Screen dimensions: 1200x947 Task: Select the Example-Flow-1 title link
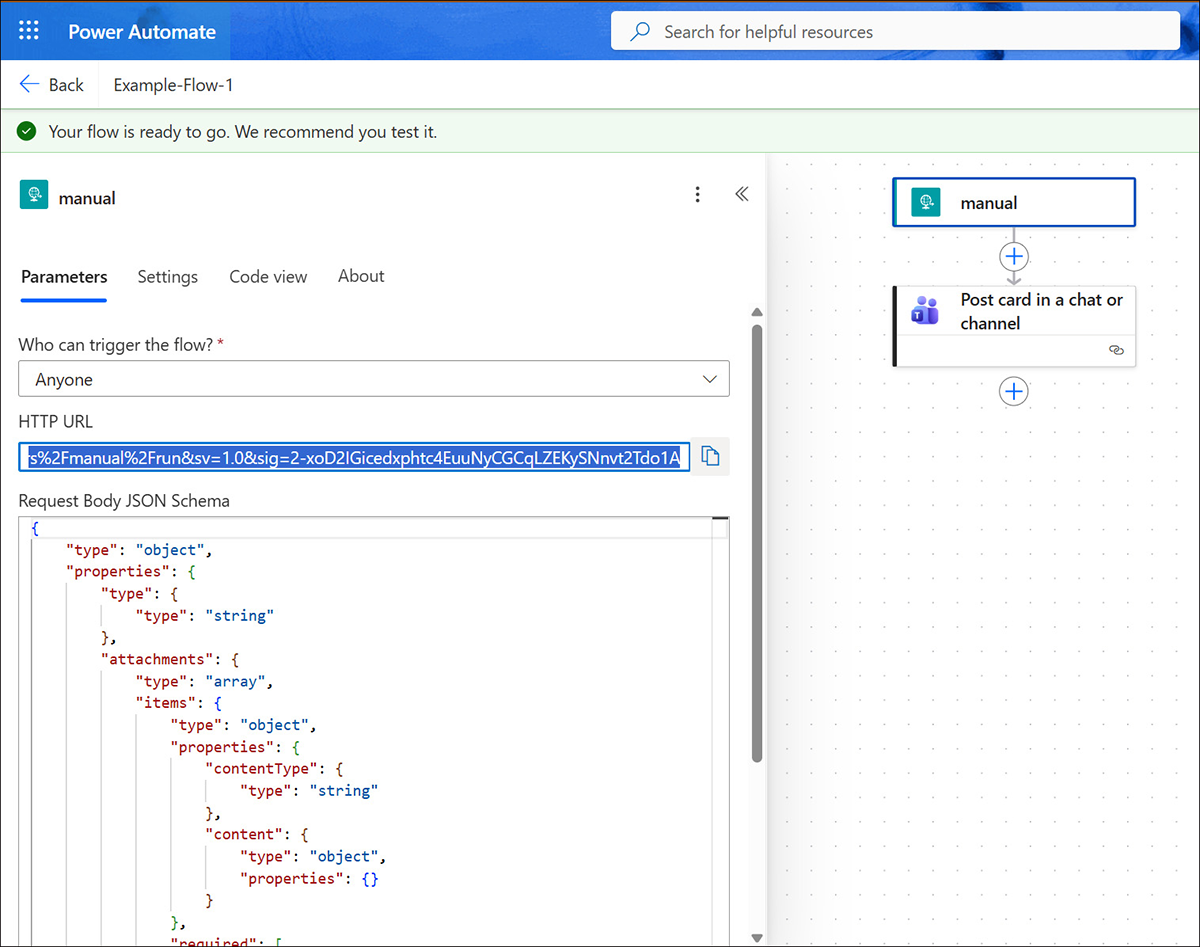[172, 85]
